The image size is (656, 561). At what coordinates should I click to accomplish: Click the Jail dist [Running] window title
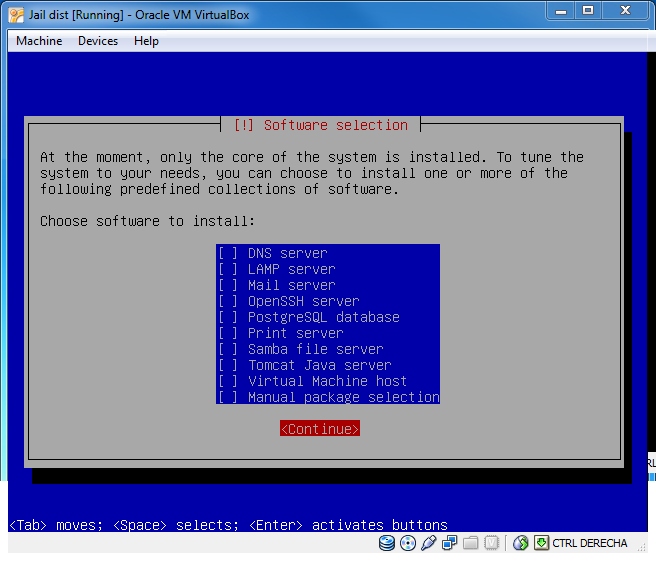pos(138,15)
